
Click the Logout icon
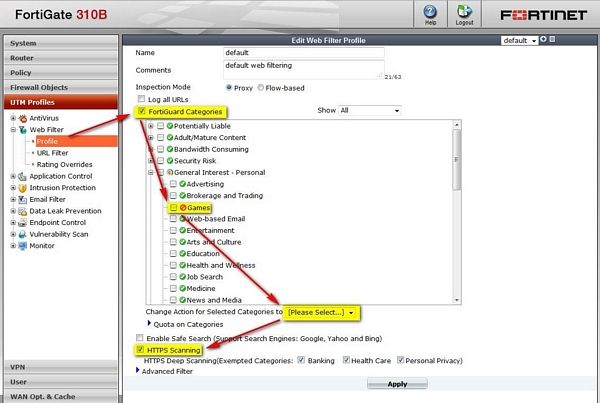(x=464, y=12)
